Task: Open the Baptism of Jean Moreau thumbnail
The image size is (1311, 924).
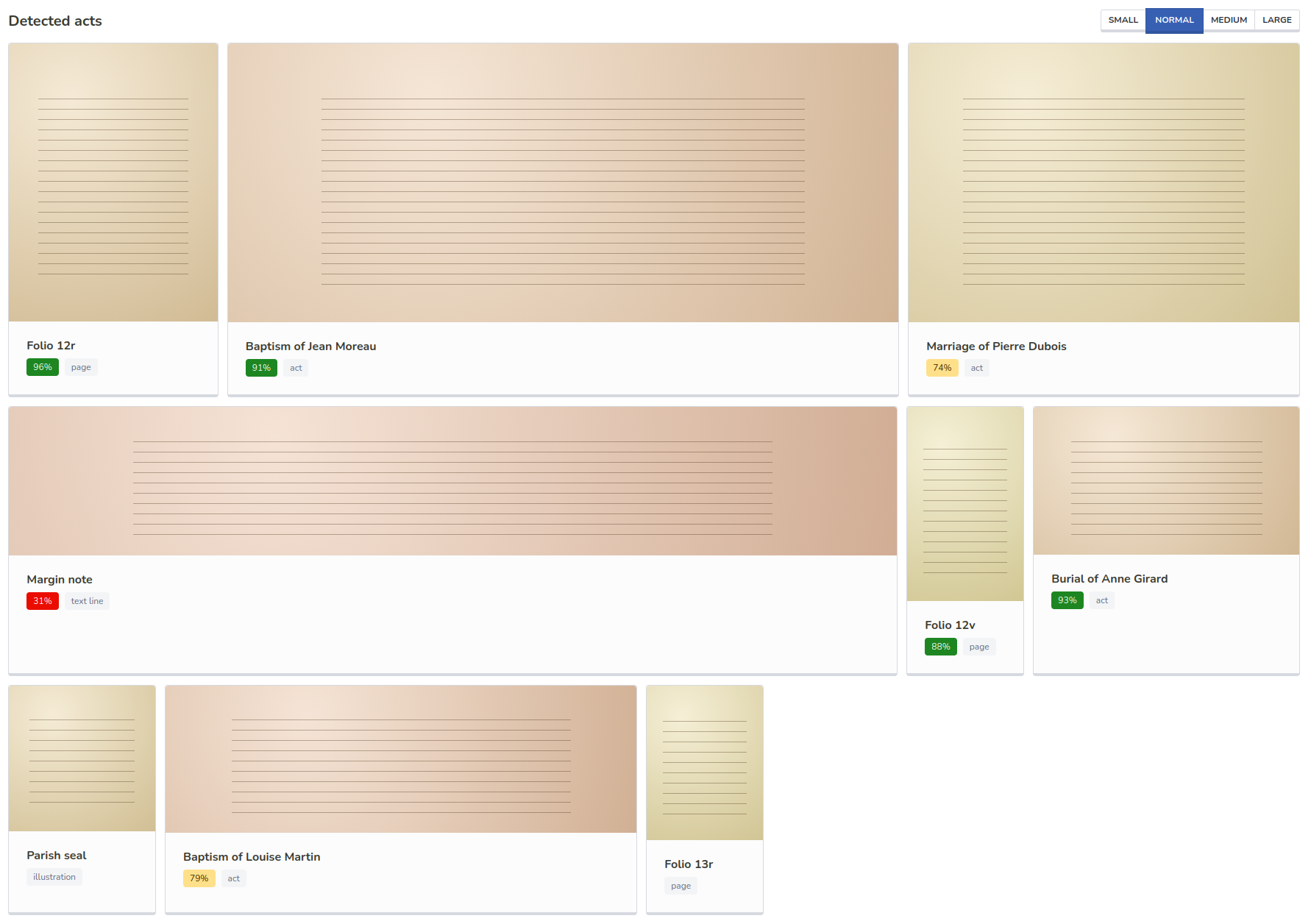Action: (563, 182)
